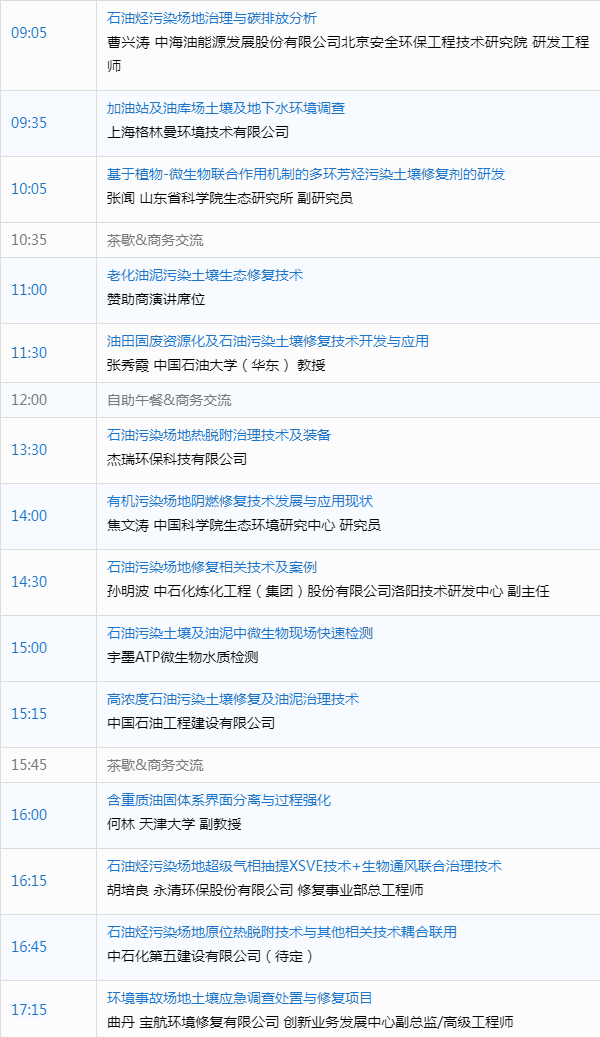
Task: Open the talk 石油烃污染场地治理与碳排放分析
Action: click(x=212, y=18)
